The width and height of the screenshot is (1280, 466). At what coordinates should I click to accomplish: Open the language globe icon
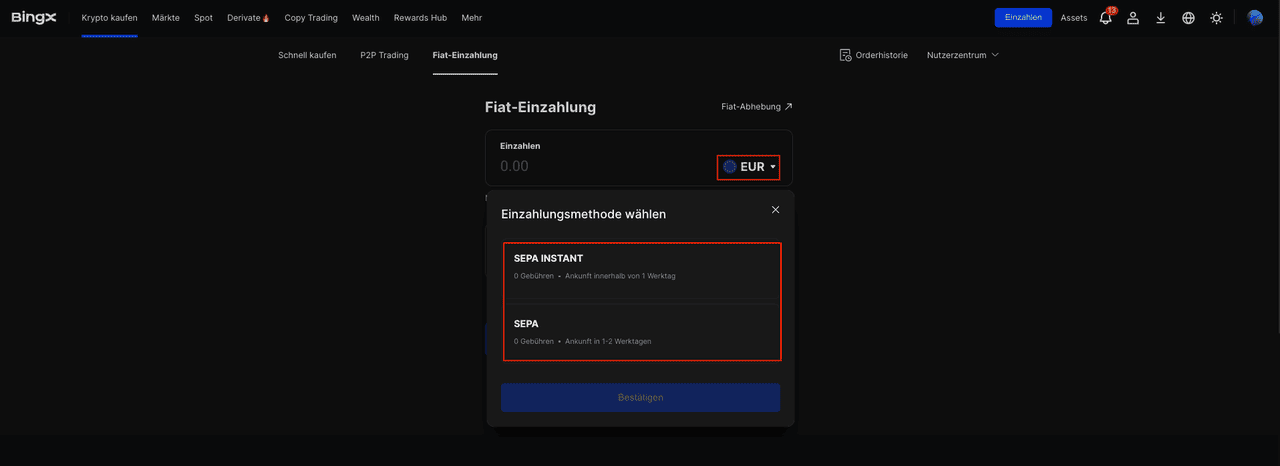1188,18
